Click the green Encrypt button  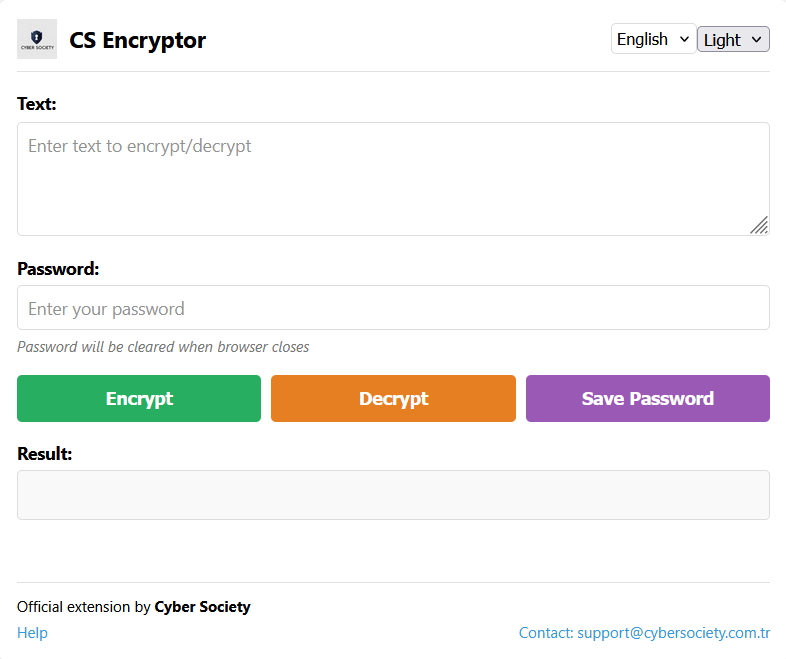[x=139, y=398]
